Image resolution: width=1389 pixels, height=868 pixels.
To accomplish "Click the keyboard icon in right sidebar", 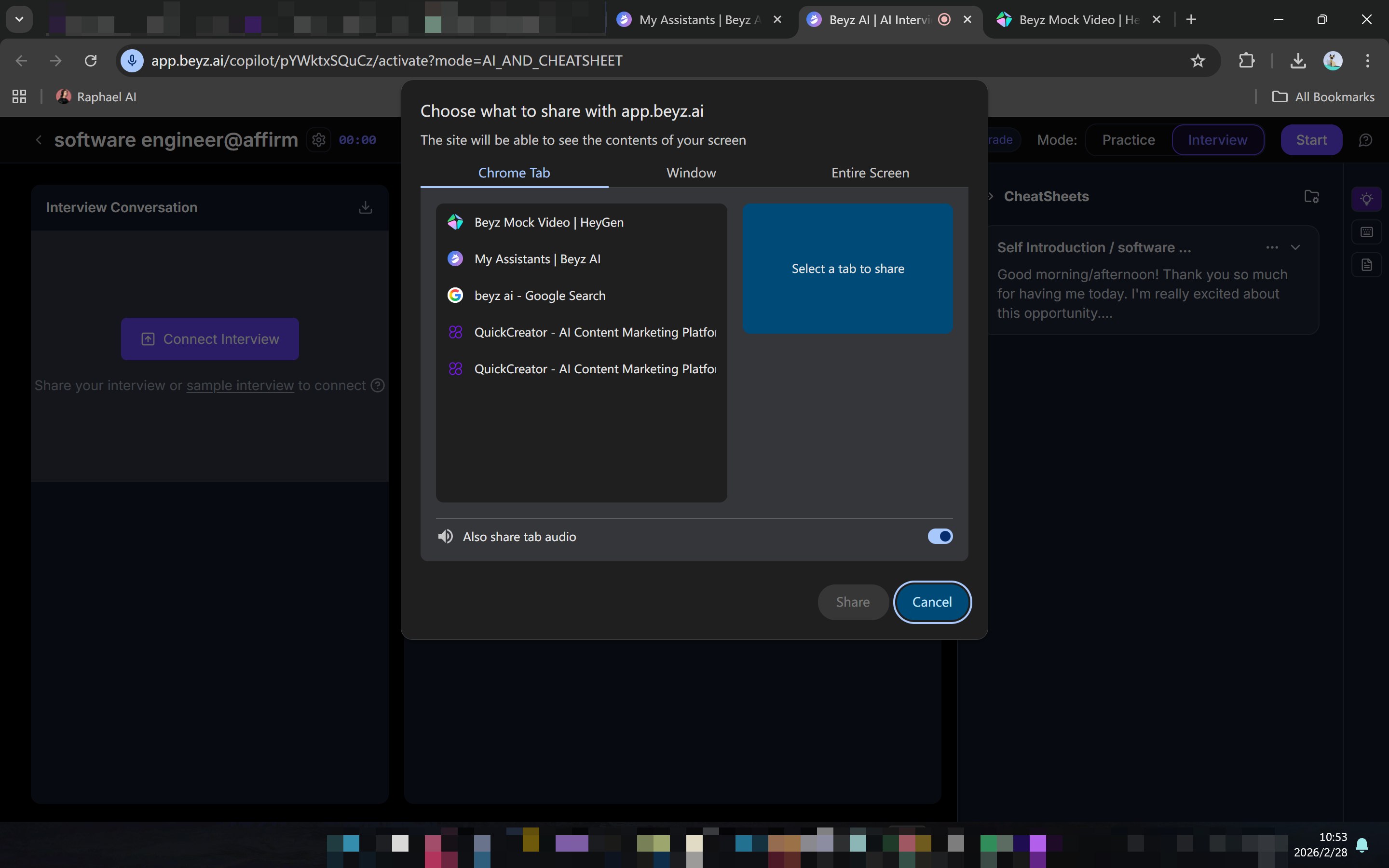I will [x=1366, y=232].
